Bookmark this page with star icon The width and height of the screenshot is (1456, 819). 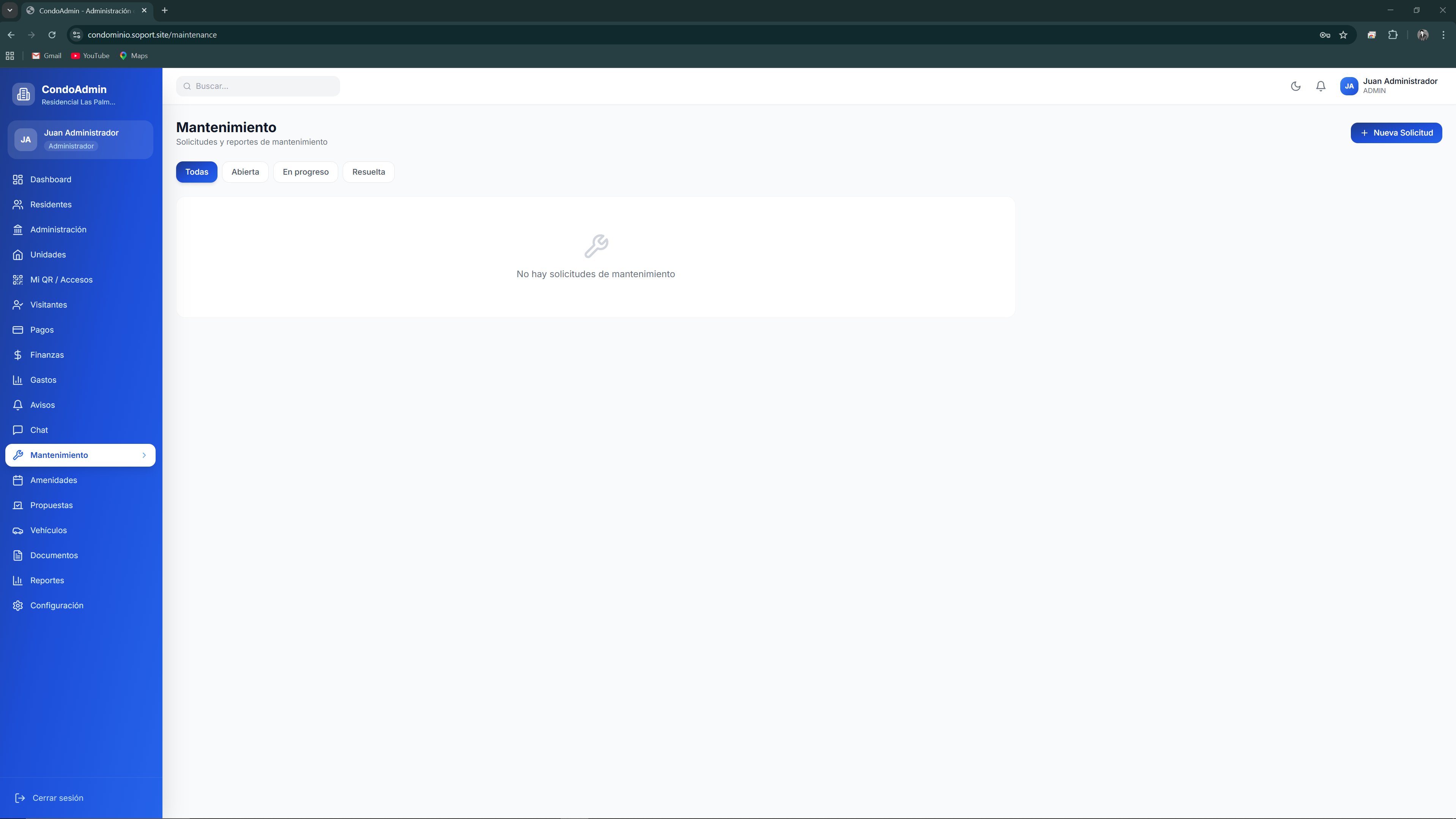[x=1343, y=35]
